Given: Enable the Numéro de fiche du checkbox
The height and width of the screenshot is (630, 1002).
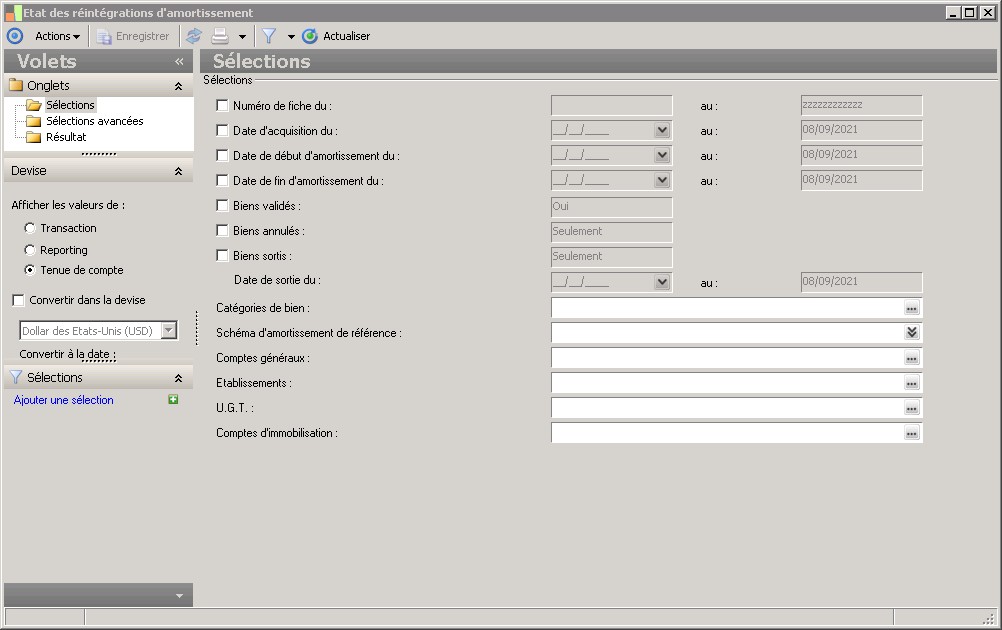Looking at the screenshot, I should (x=222, y=106).
